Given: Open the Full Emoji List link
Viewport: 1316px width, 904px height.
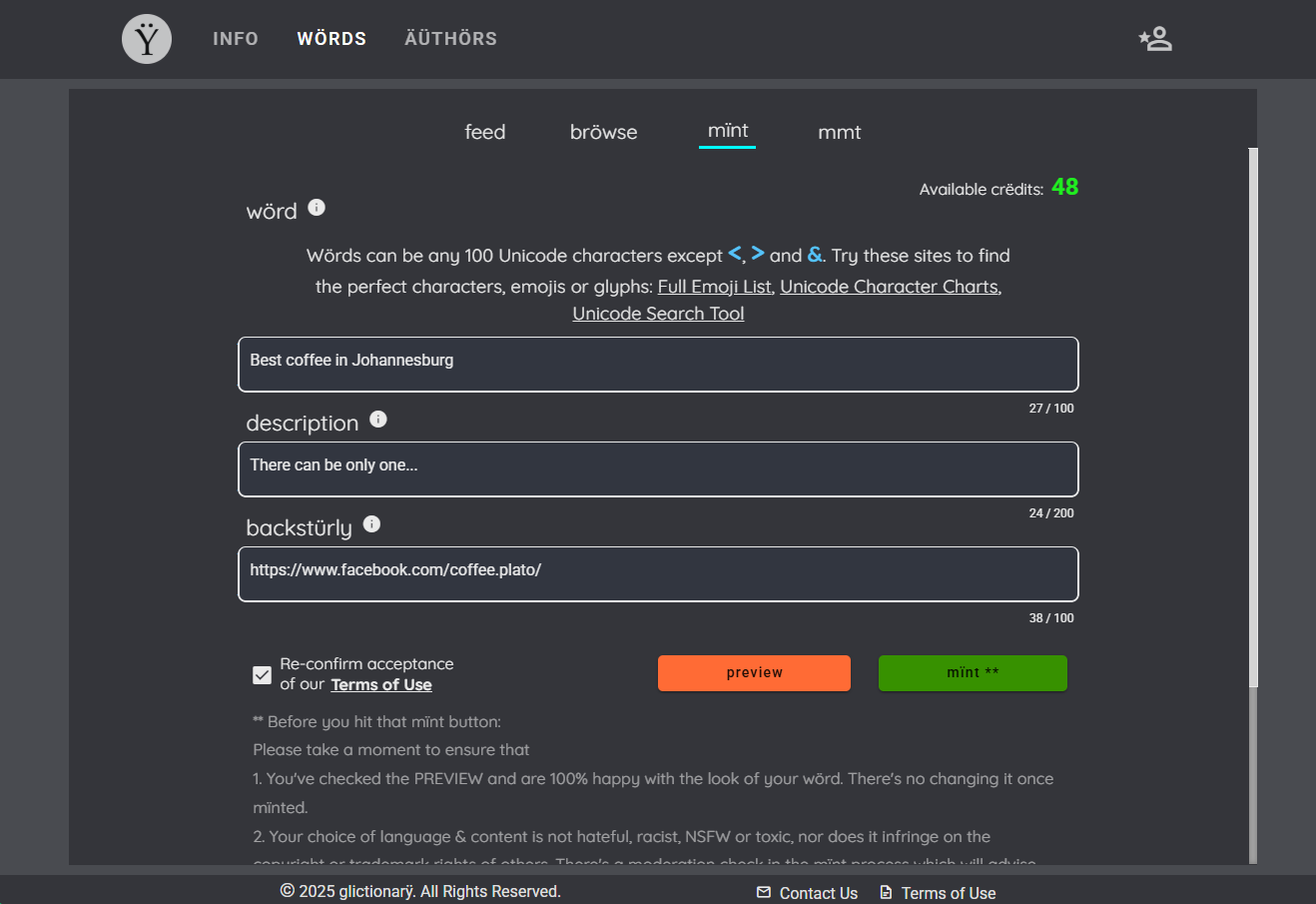Looking at the screenshot, I should 715,287.
